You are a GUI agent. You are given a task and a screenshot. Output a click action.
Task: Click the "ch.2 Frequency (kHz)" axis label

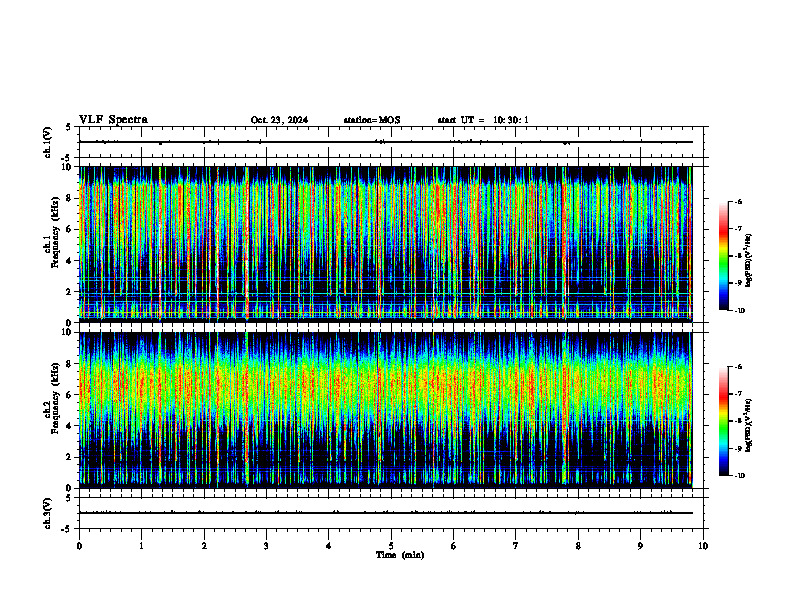(51, 398)
